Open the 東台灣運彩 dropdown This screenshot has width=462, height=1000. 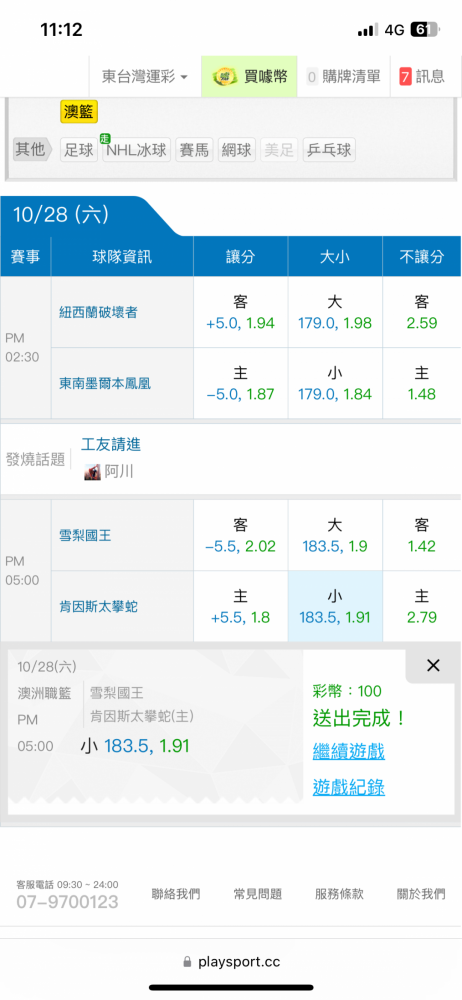click(x=145, y=77)
